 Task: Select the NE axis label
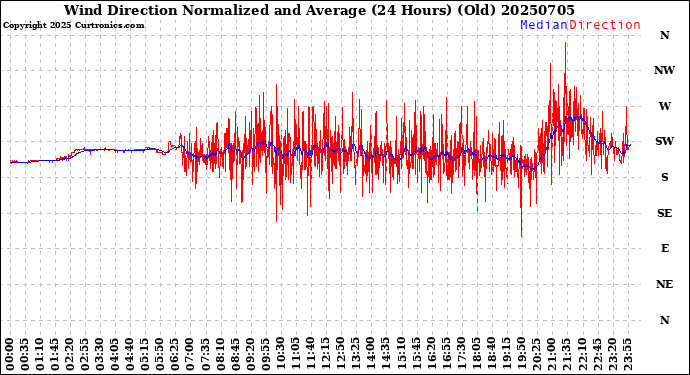click(664, 284)
